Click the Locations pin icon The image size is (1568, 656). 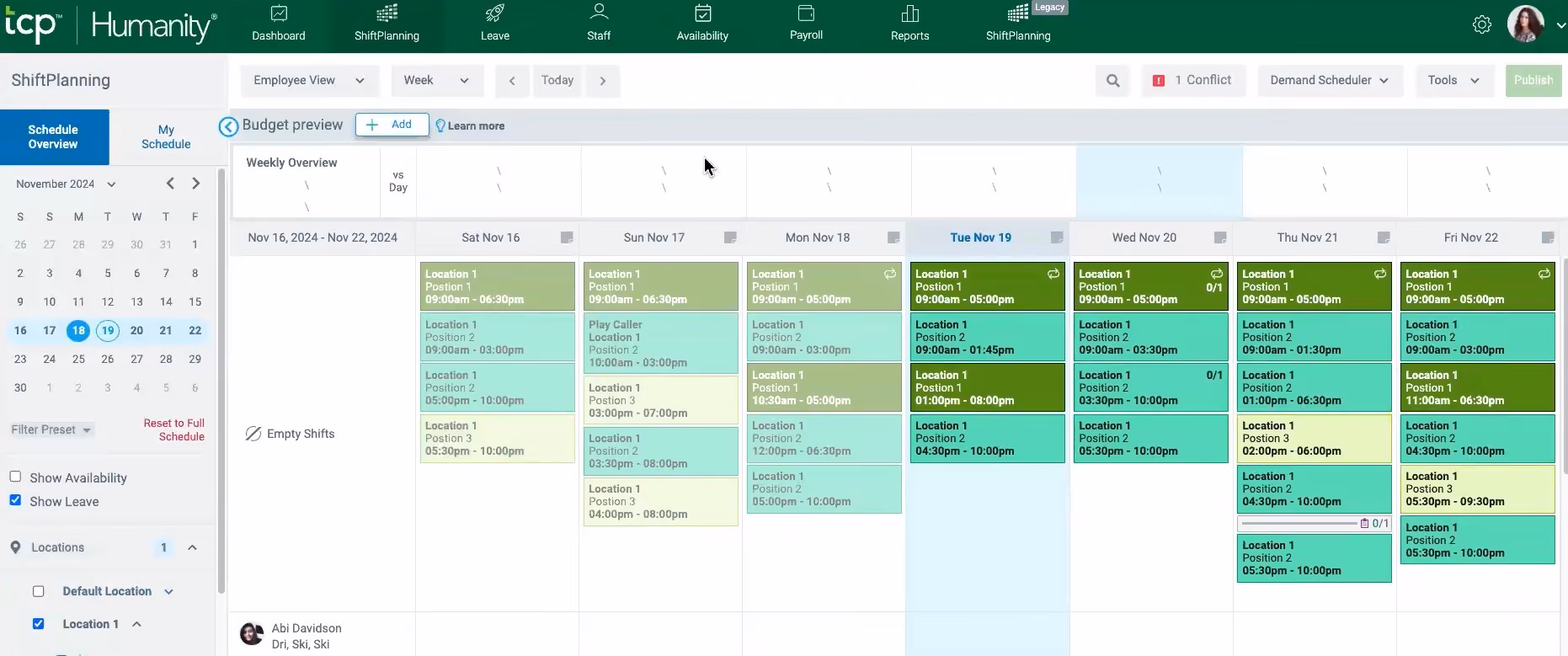coord(15,547)
